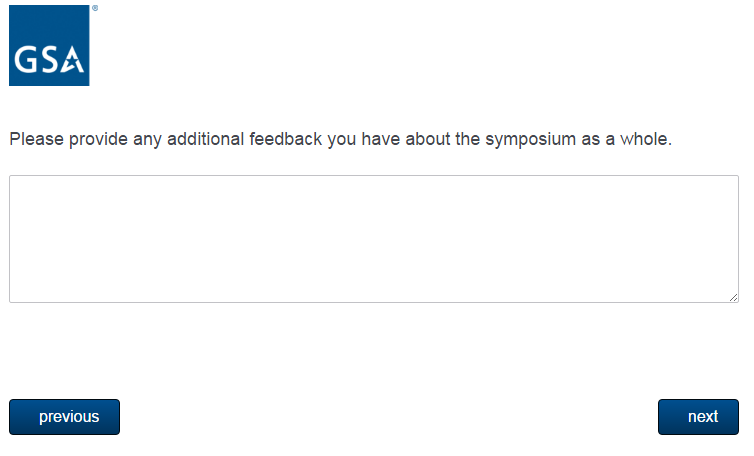Viewport: 754px width, 456px height.
Task: Click the letter G in the GSA logo
Action: click(27, 61)
